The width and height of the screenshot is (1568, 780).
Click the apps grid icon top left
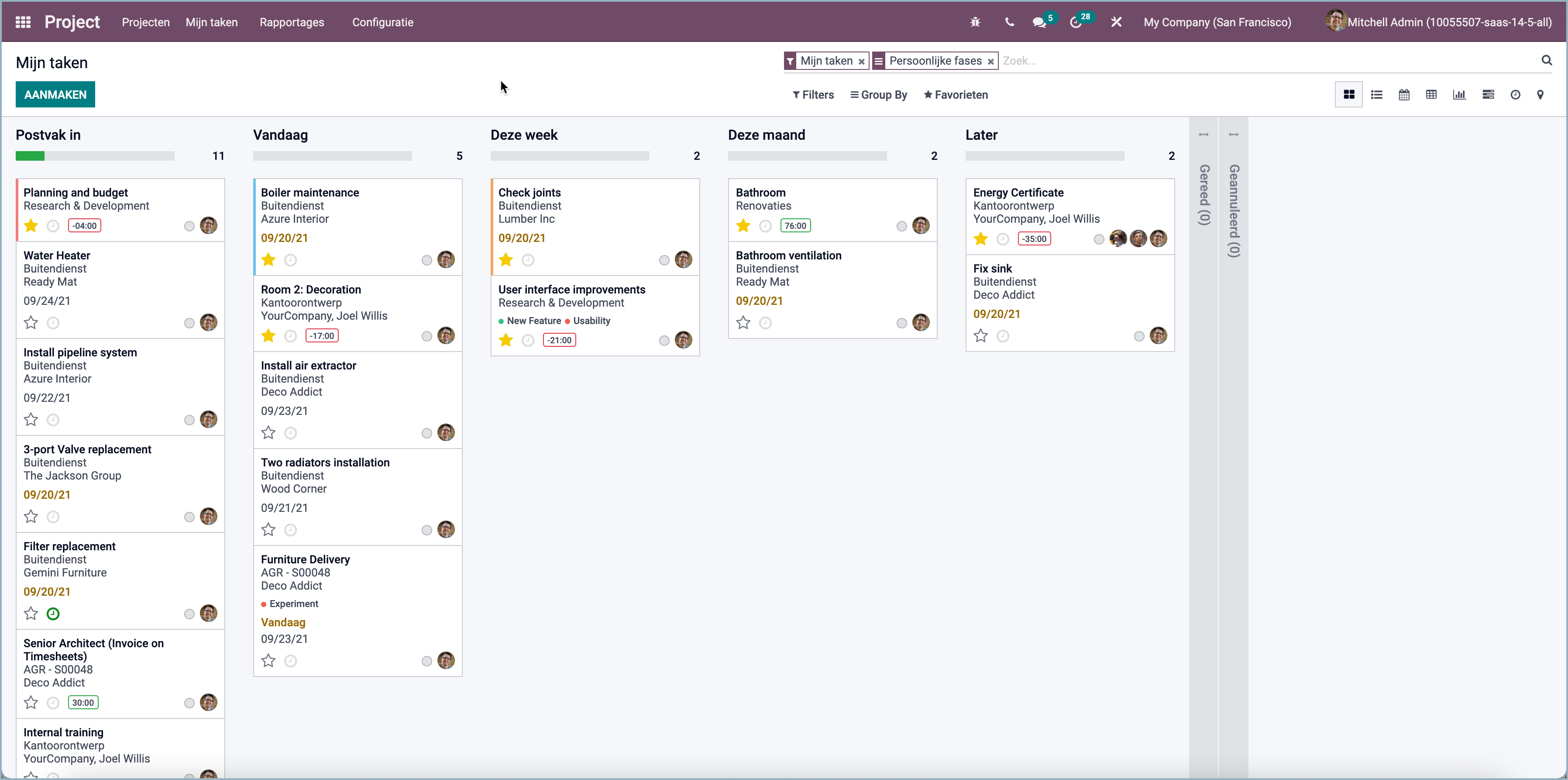tap(23, 21)
